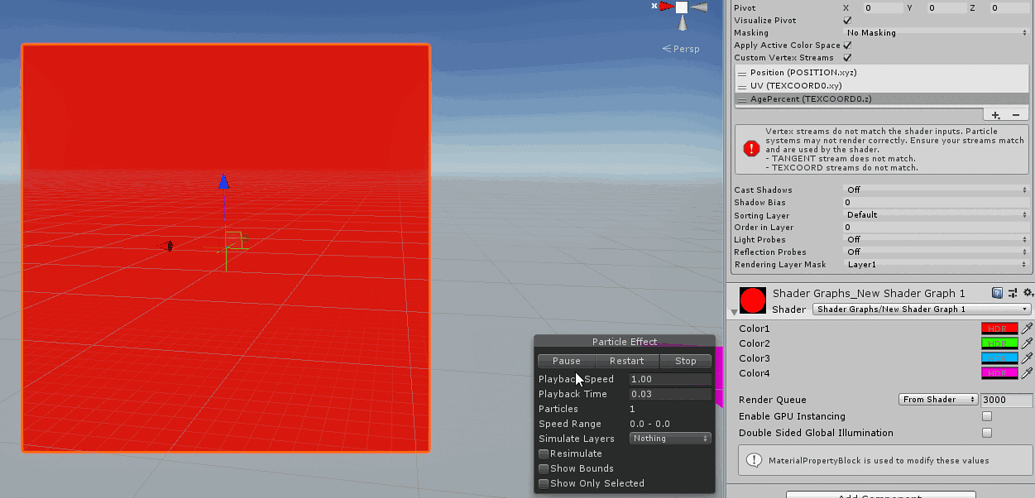Open the Shader selection dropdown
Screen dimensions: 1035x498
[x=921, y=309]
